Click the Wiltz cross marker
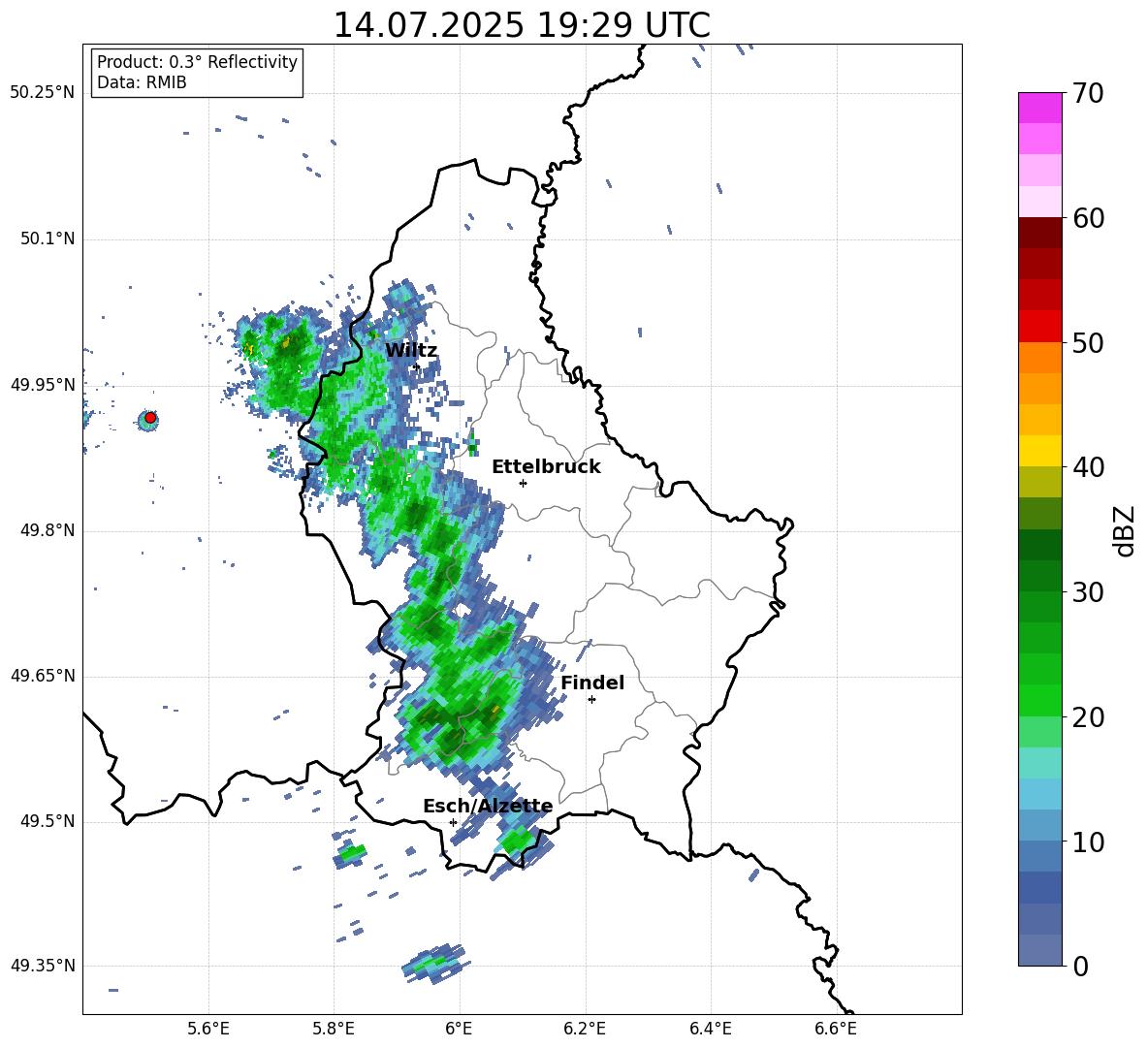The image size is (1148, 1048). pyautogui.click(x=417, y=366)
